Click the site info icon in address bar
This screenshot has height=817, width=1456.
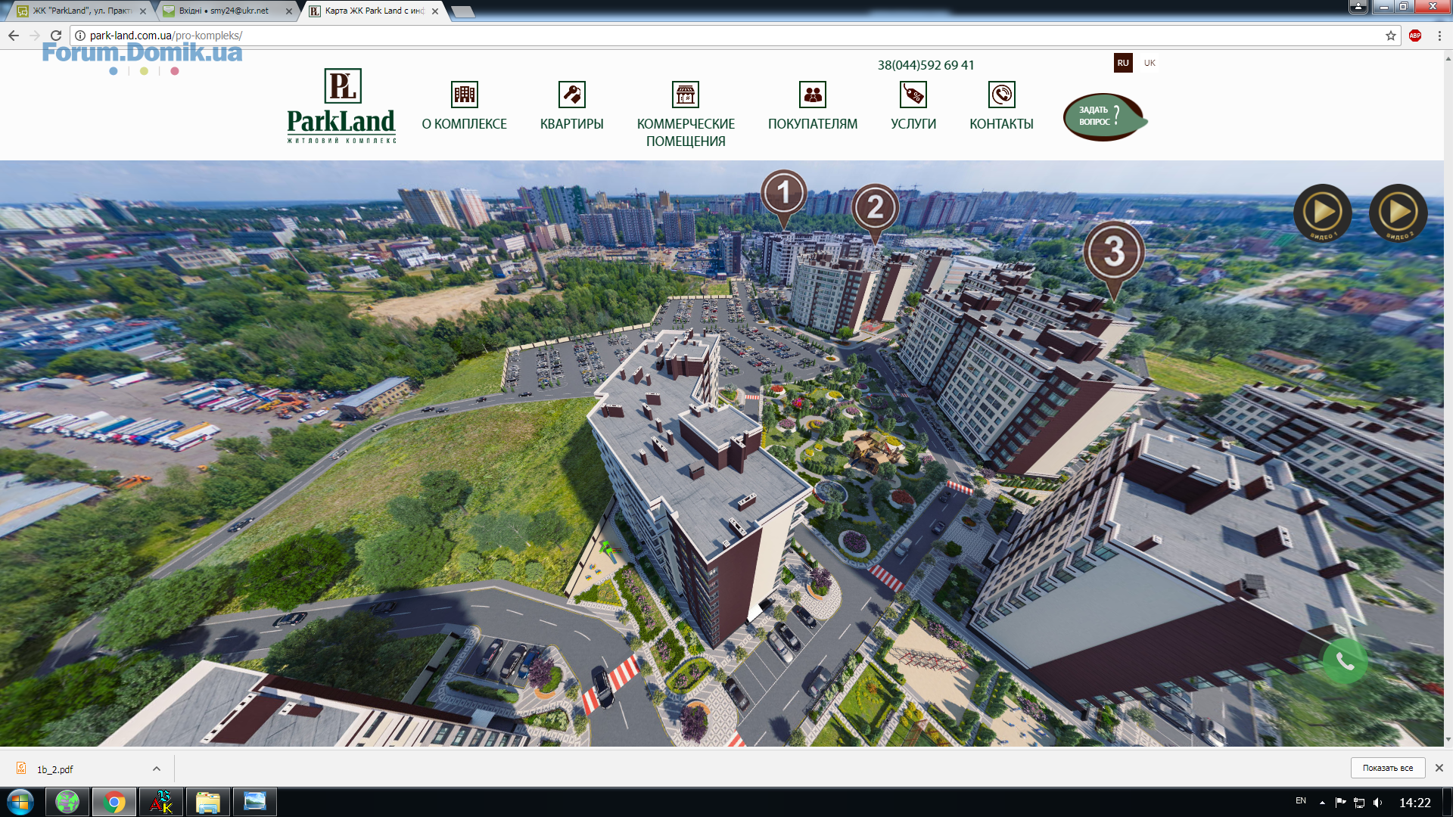coord(80,36)
